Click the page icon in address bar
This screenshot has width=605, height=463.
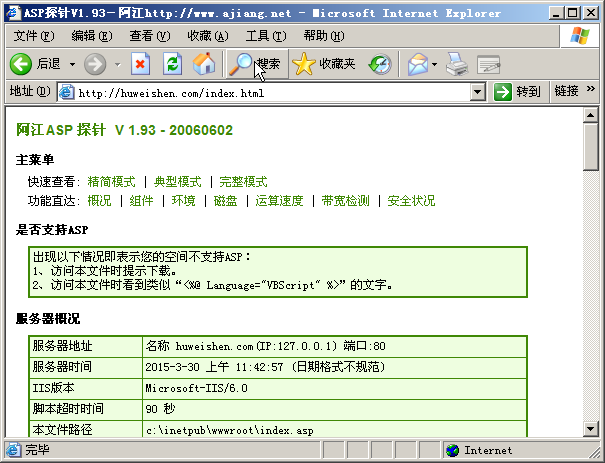[66, 92]
